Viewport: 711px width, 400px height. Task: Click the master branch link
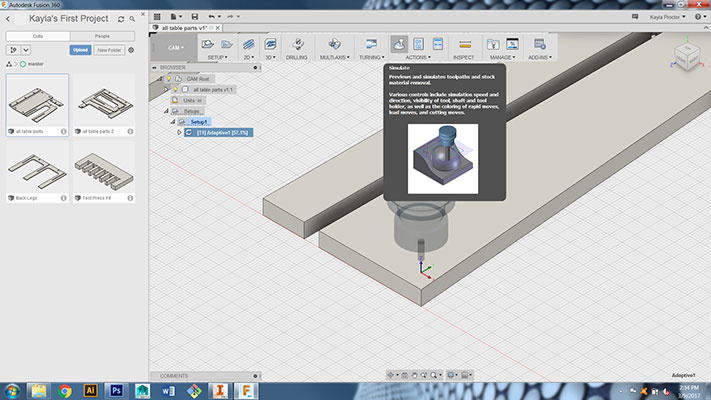pyautogui.click(x=35, y=64)
